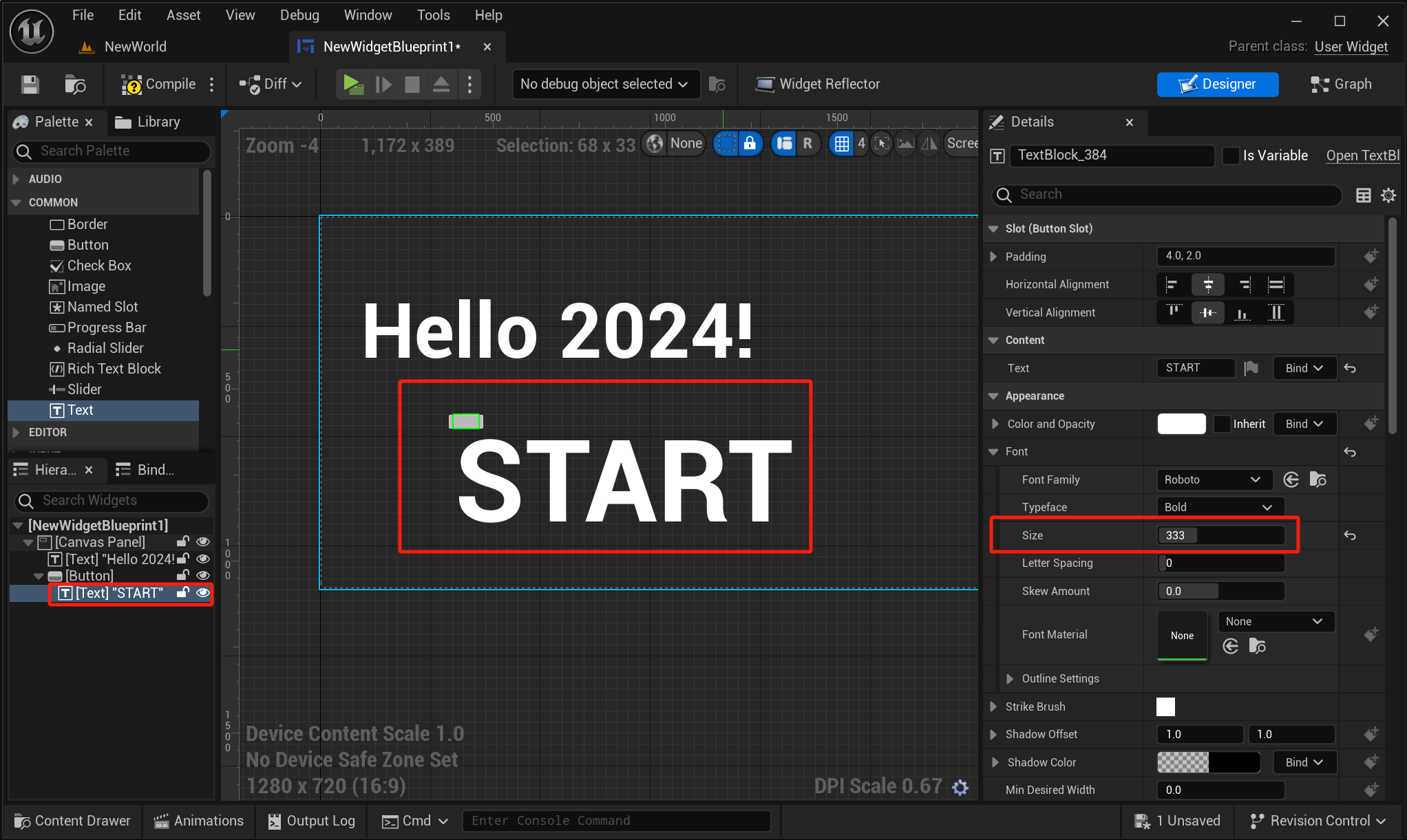Toggle lock on Canvas Panel
Viewport: 1407px width, 840px height.
[x=183, y=542]
